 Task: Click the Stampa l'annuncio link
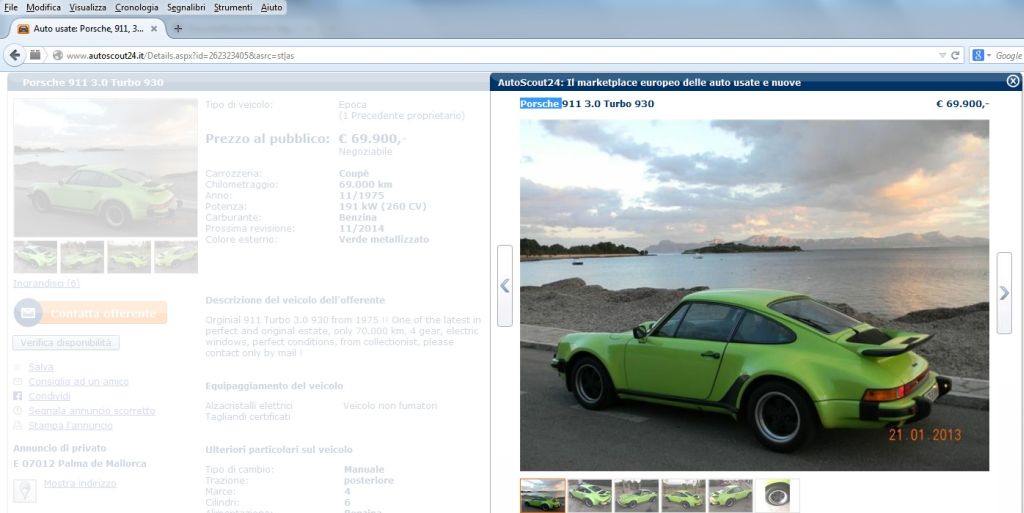(x=70, y=426)
